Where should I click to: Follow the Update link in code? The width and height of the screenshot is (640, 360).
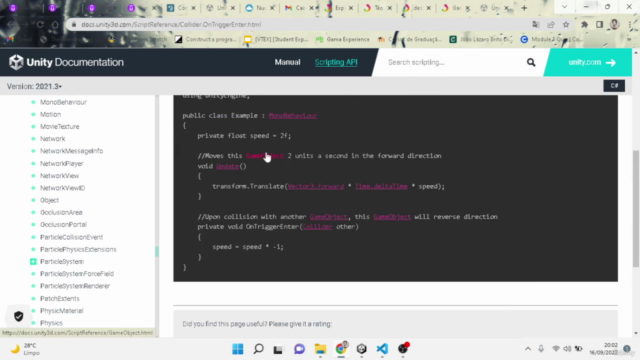227,166
